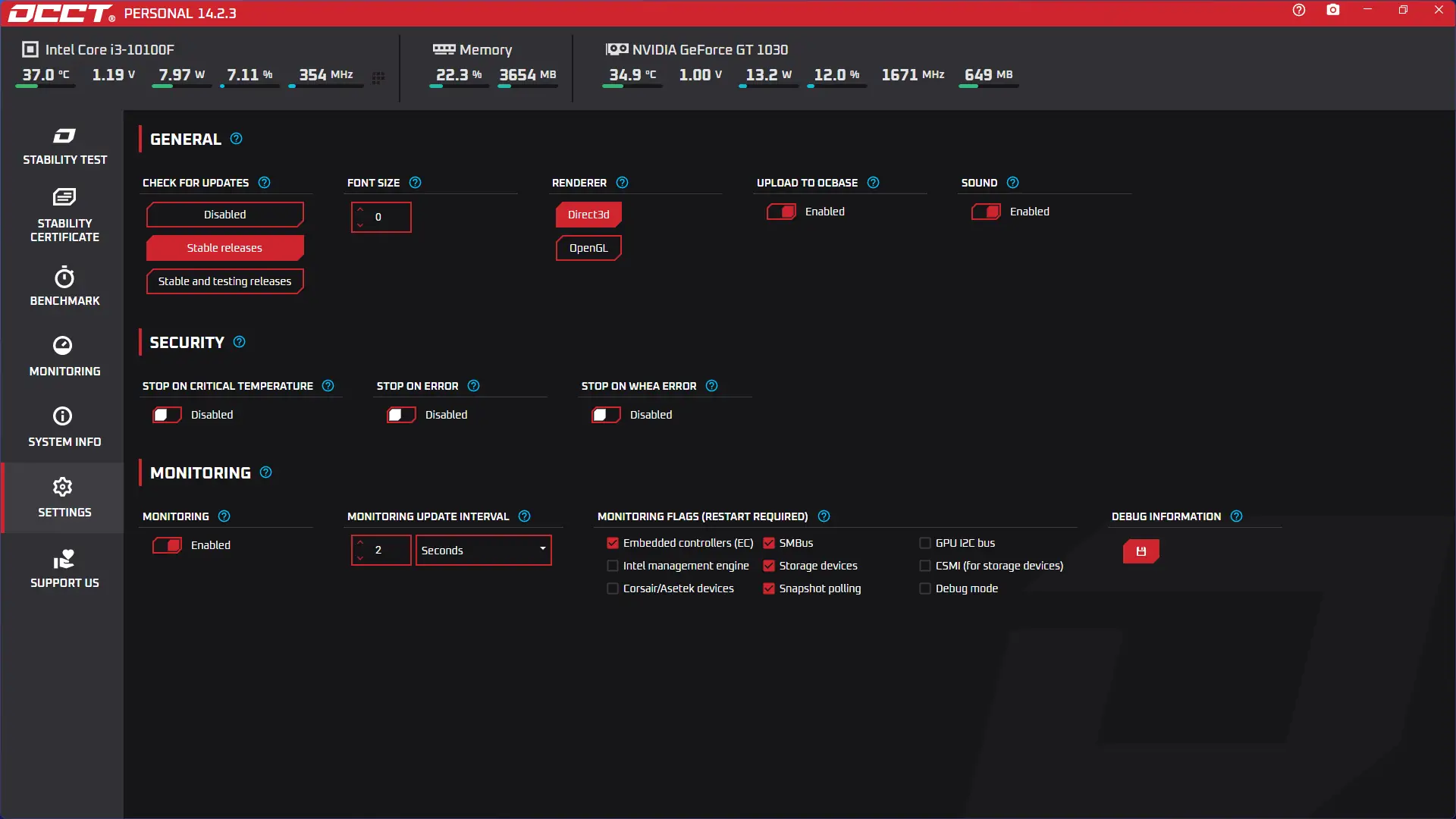The image size is (1456, 819).
Task: Open the Stability Test section
Action: point(64,146)
